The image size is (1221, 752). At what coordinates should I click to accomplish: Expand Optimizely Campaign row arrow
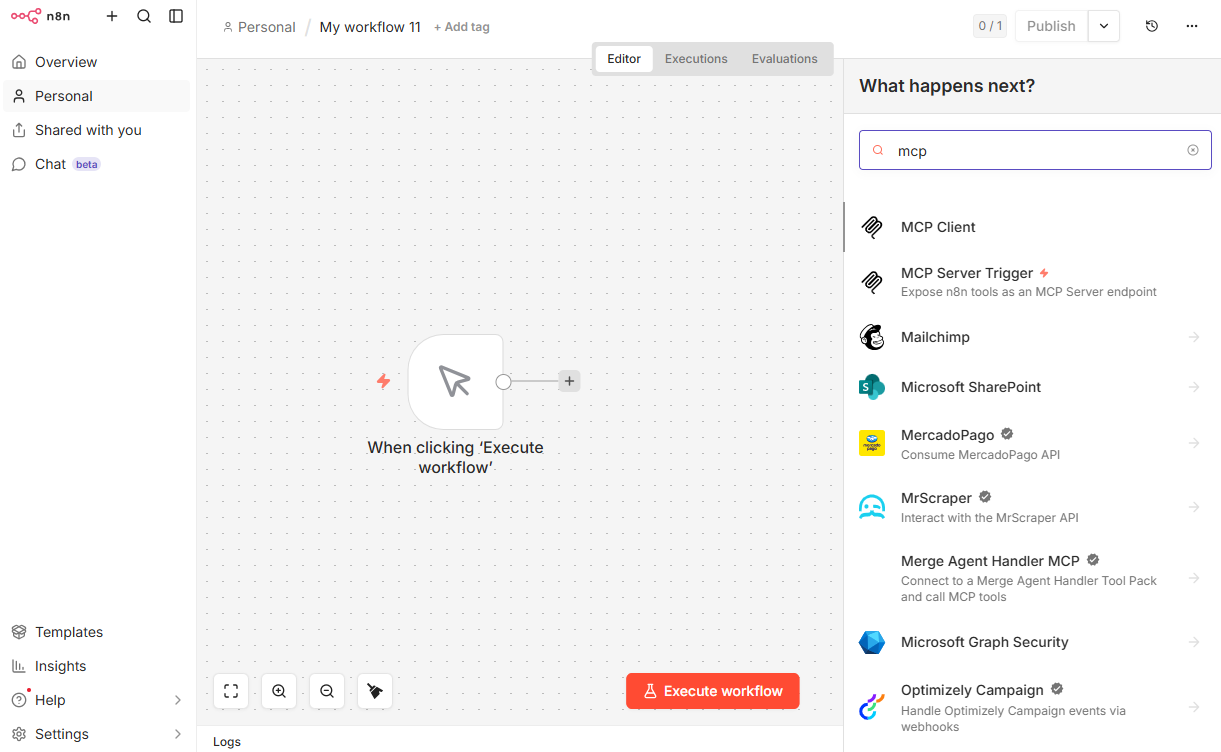1194,707
